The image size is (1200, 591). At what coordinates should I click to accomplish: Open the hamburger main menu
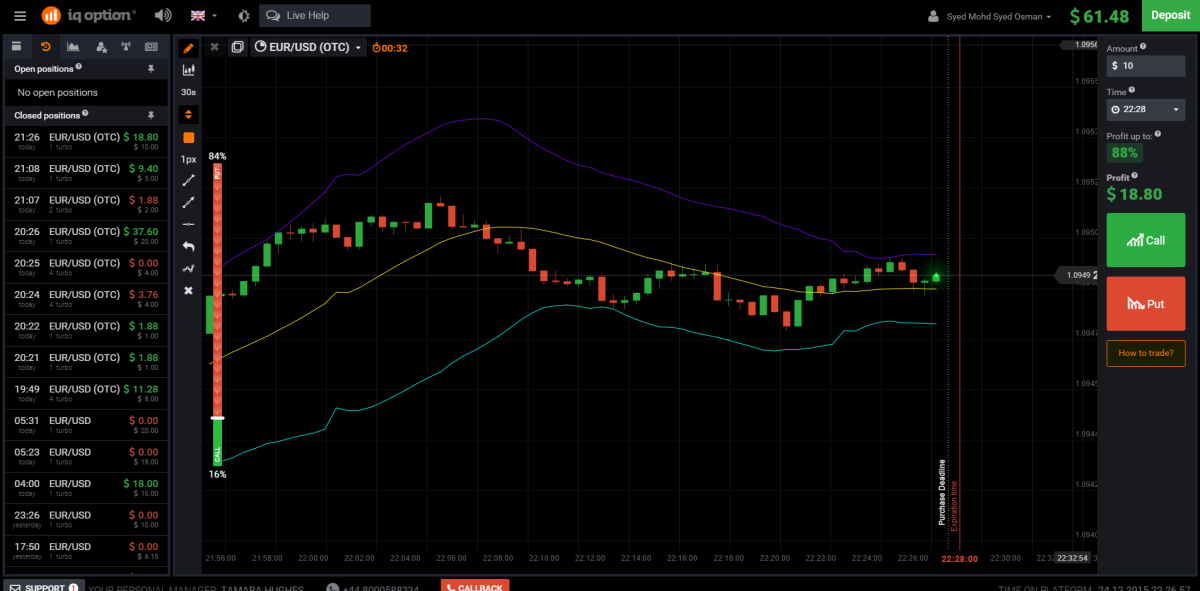click(20, 16)
